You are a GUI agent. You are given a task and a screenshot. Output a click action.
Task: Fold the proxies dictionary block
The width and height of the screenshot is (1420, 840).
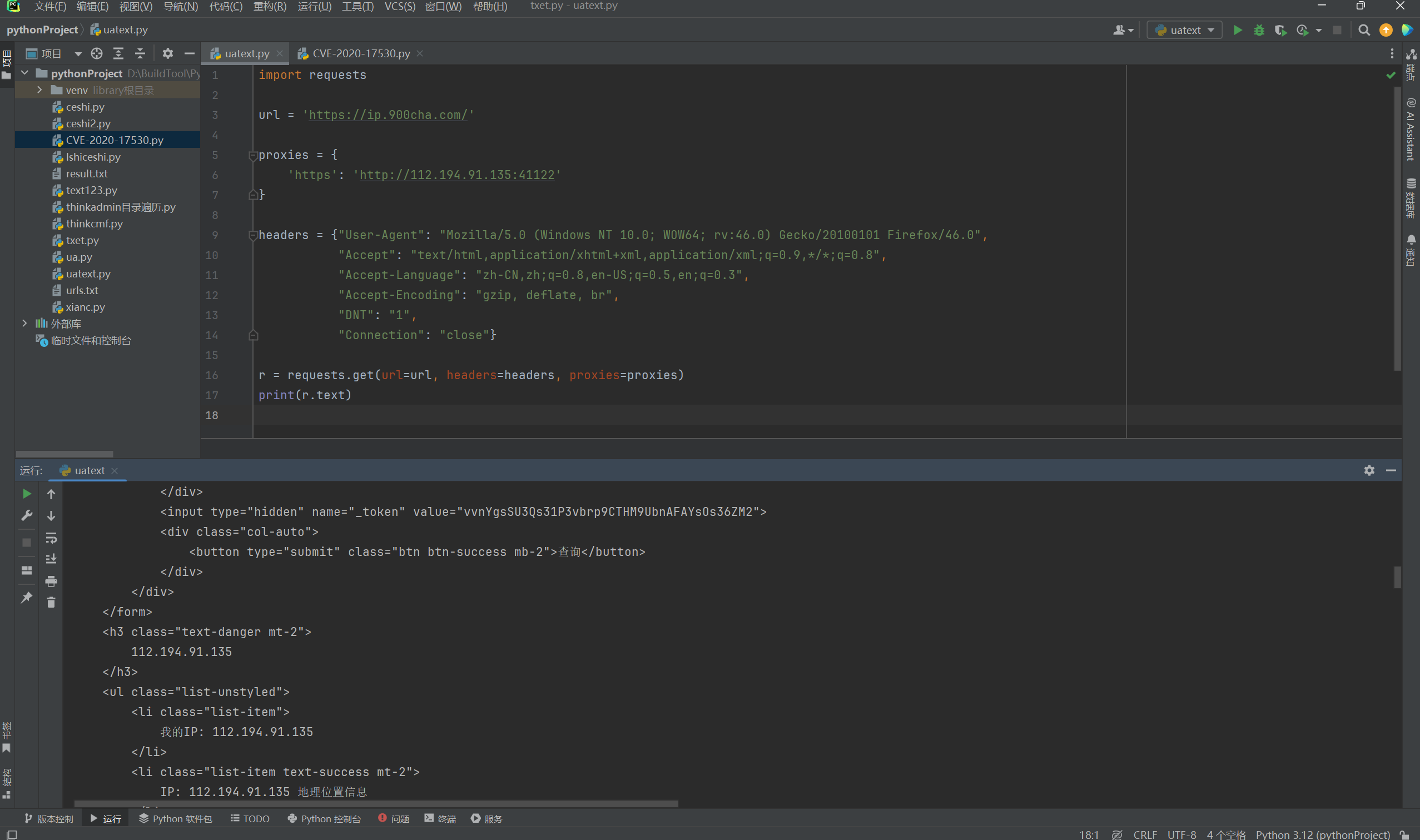253,155
